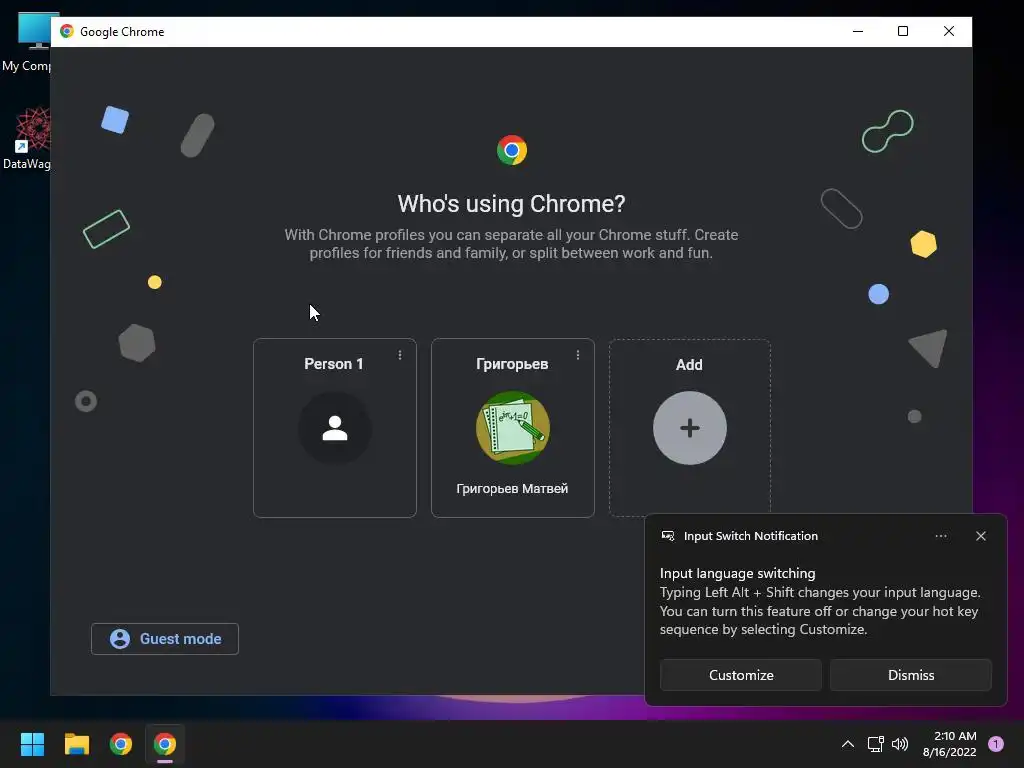Select the DataWag desktop shortcut

[27, 138]
